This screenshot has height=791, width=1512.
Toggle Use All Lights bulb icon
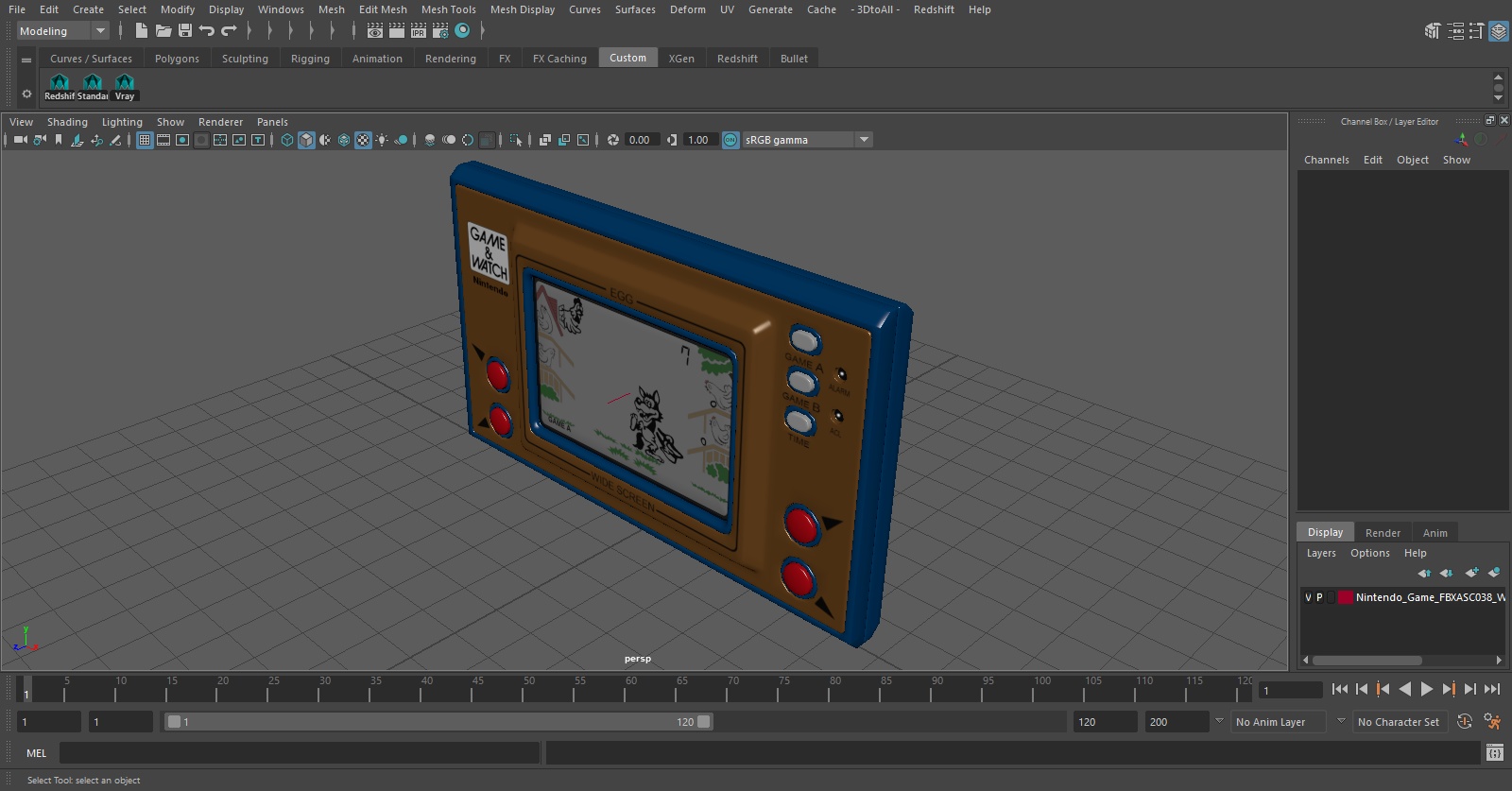click(x=382, y=140)
